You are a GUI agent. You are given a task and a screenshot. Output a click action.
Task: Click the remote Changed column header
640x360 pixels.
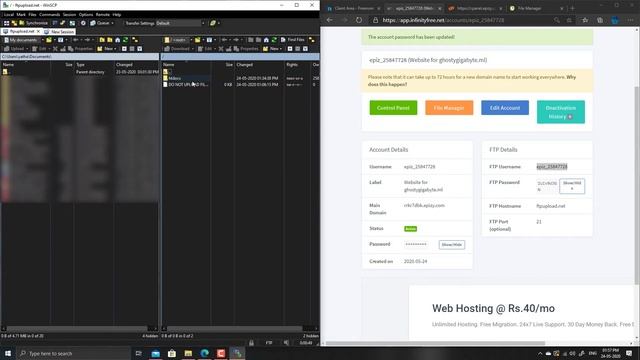[259, 64]
